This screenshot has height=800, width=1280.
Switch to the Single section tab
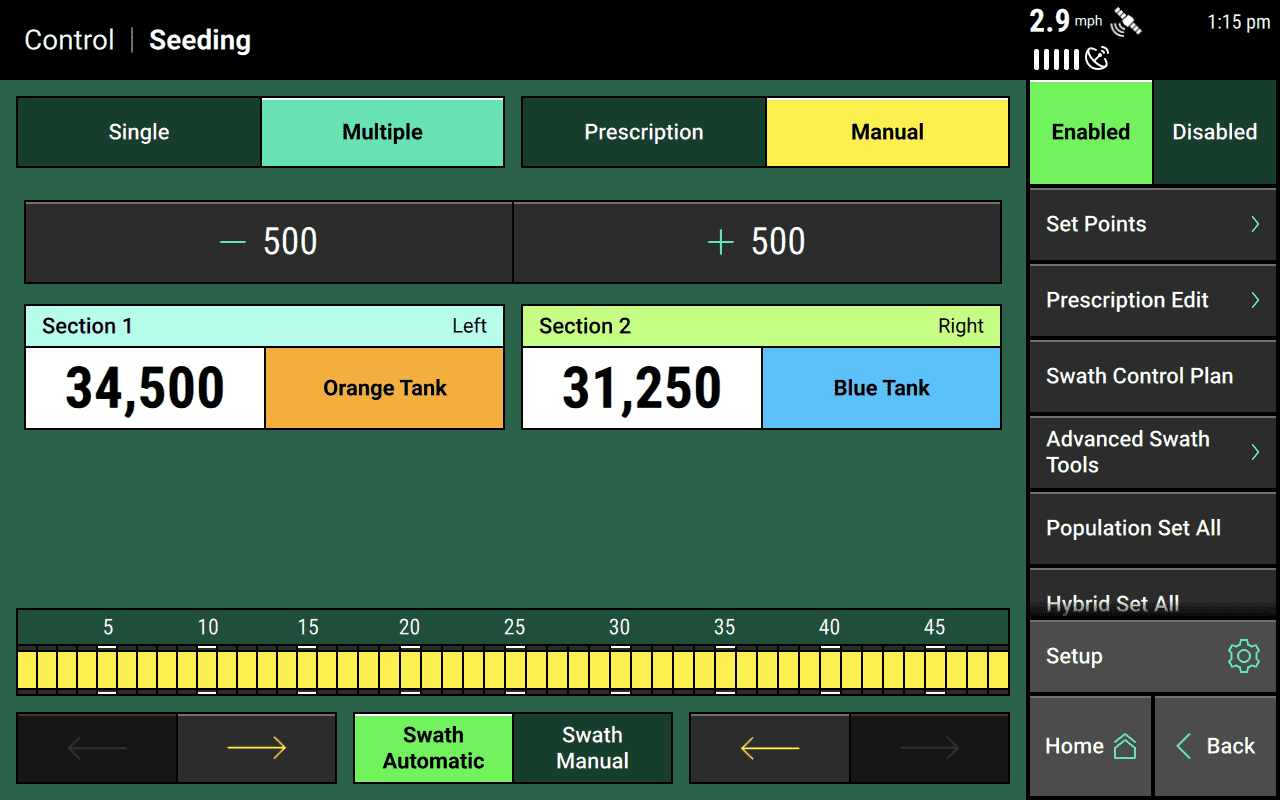coord(139,132)
